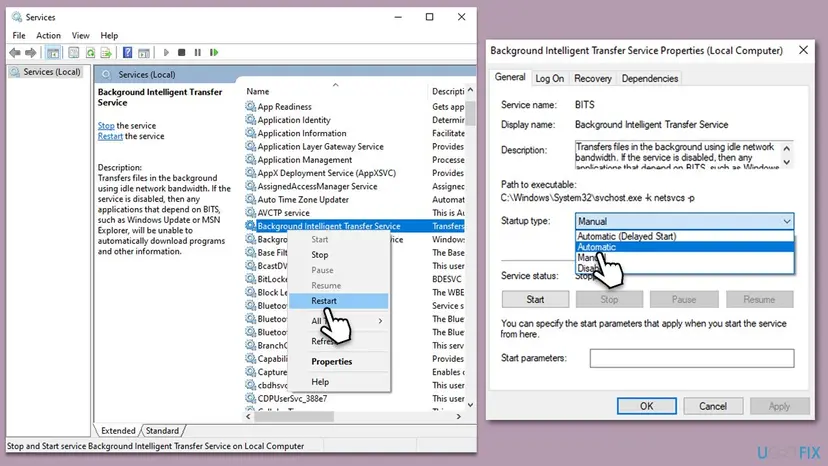The height and width of the screenshot is (466, 828).
Task: Click the Start parameters input field
Action: coord(692,358)
